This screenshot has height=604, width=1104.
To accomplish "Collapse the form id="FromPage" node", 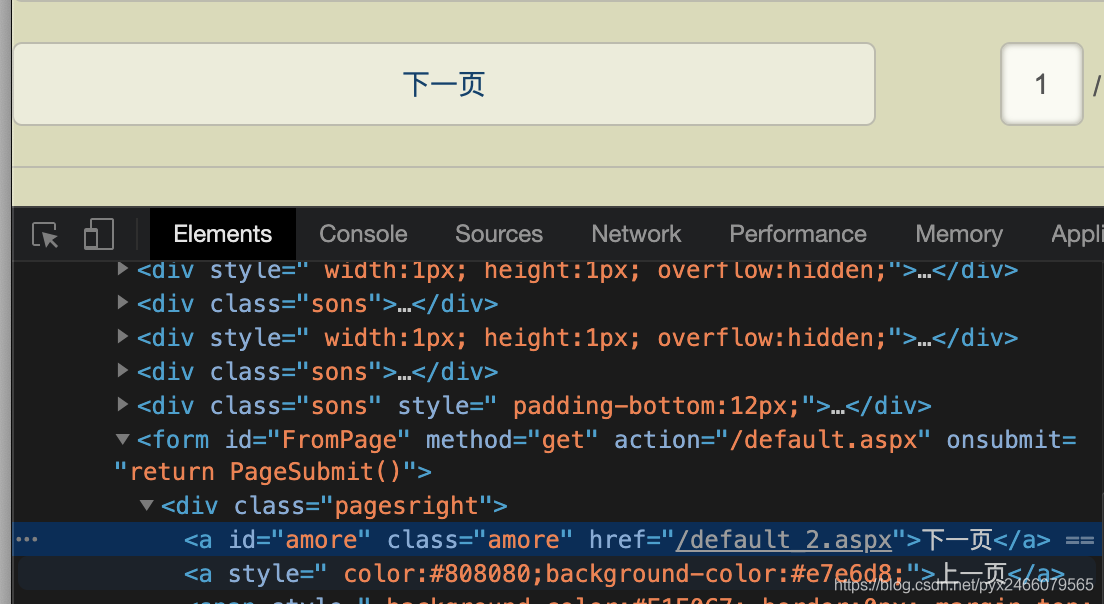I will coord(123,439).
